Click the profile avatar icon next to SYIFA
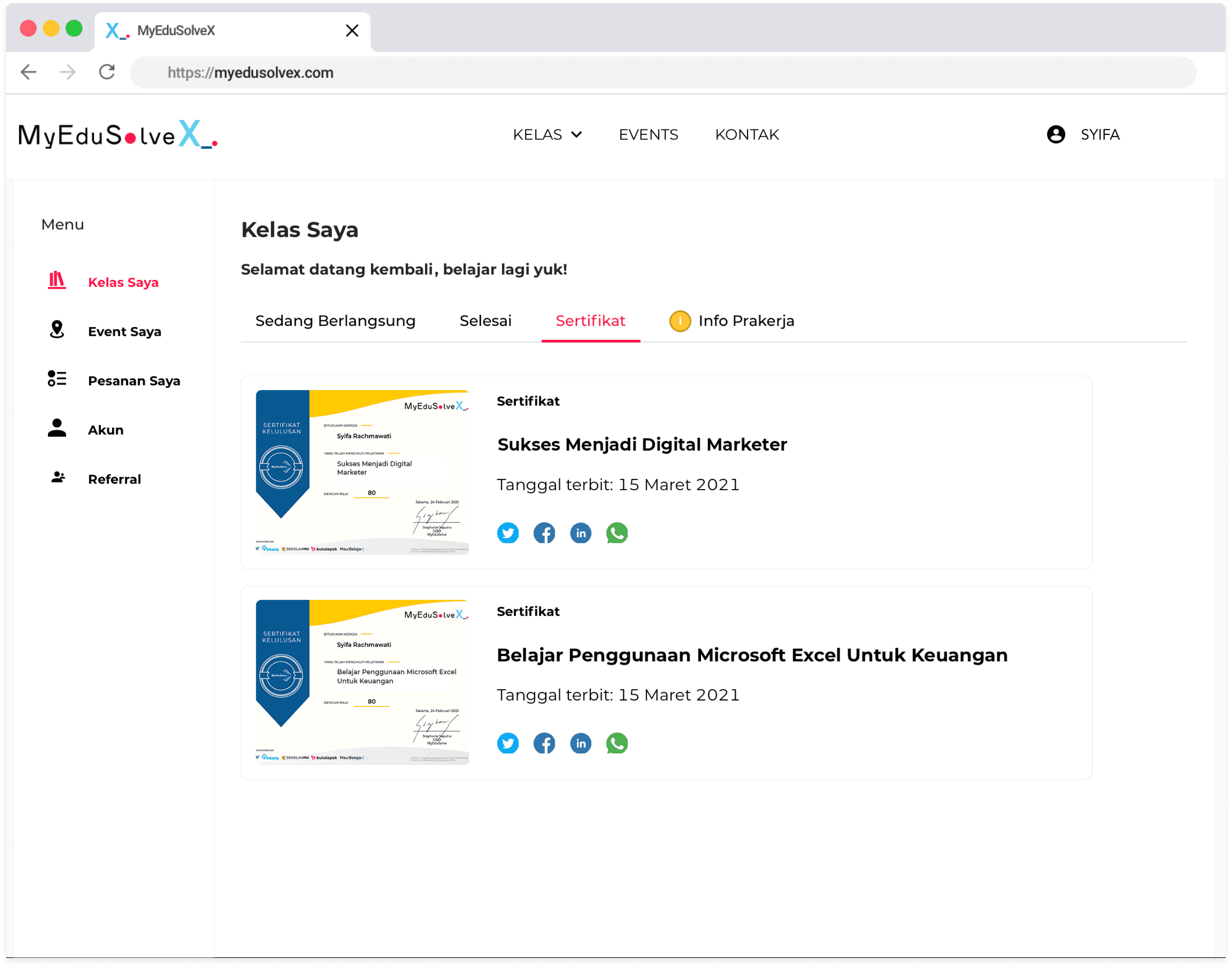Image resolution: width=1232 pixels, height=968 pixels. pos(1055,134)
